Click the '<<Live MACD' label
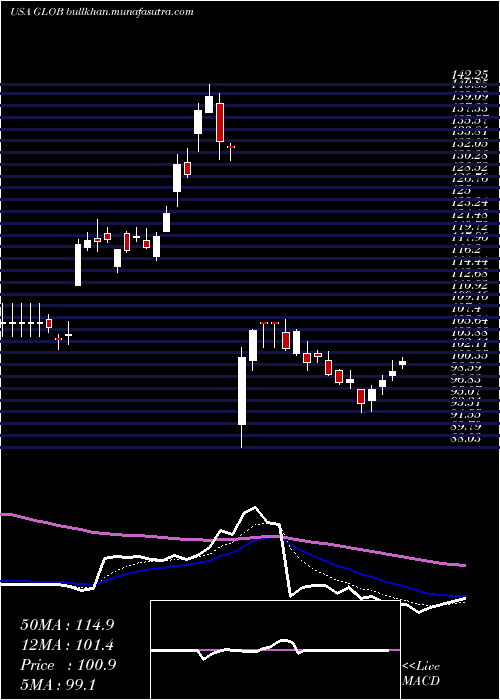500x700 pixels. (421, 673)
